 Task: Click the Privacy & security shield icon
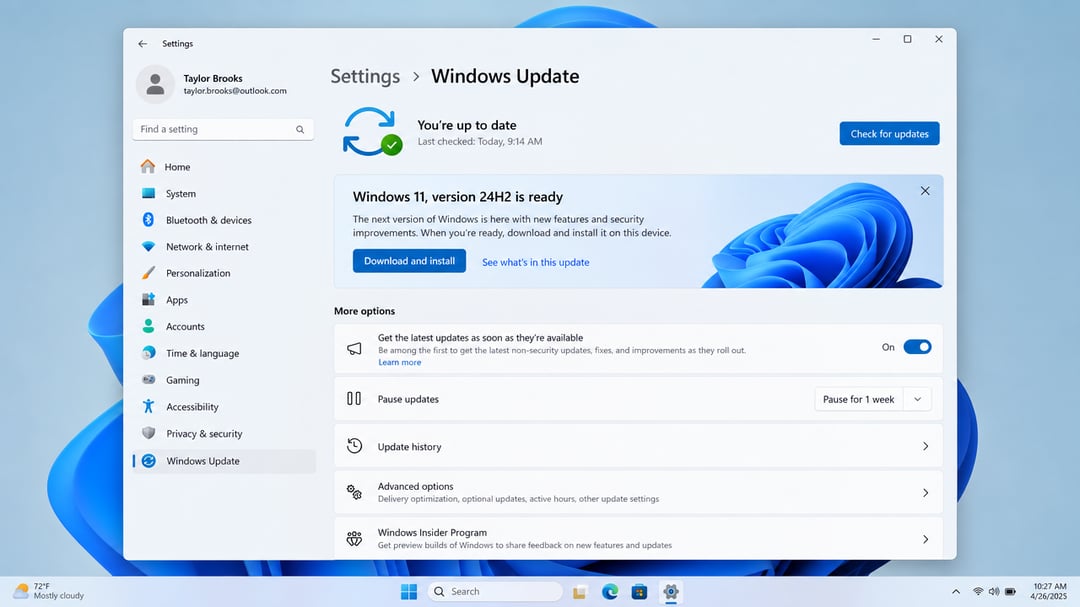(148, 433)
